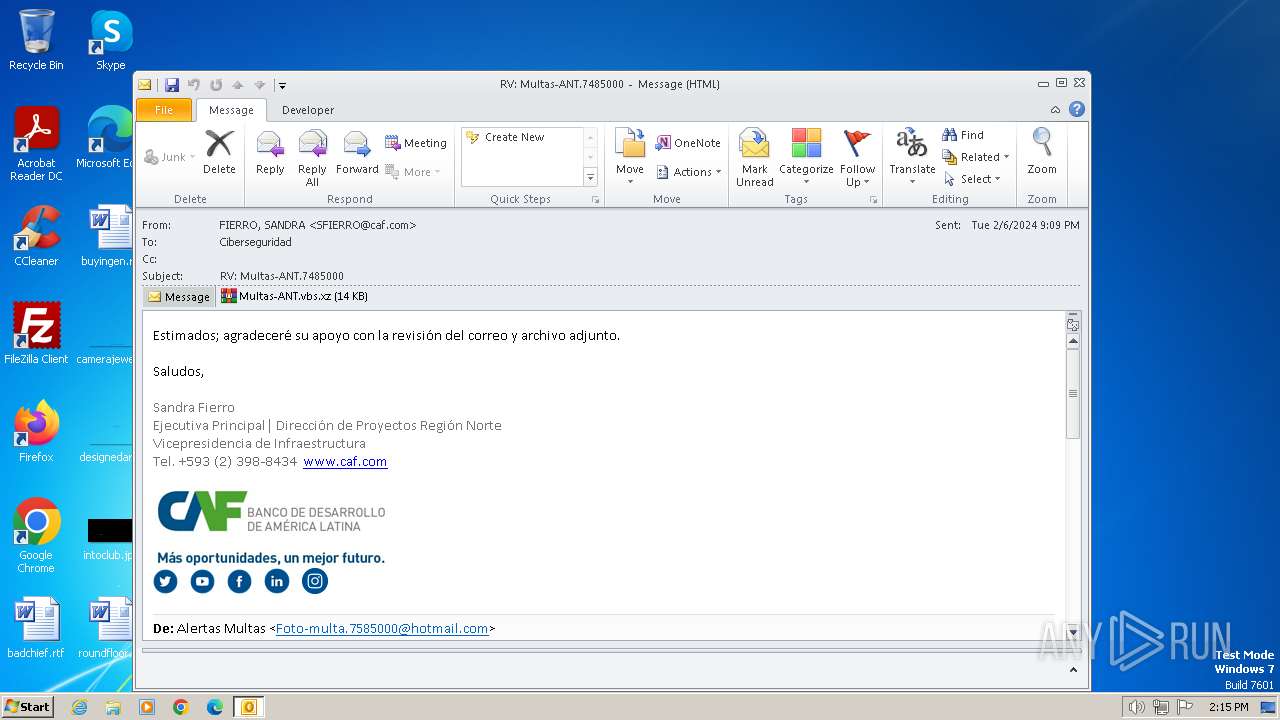This screenshot has height=720, width=1280.
Task: Open the CAF LinkedIn icon
Action: (x=277, y=581)
